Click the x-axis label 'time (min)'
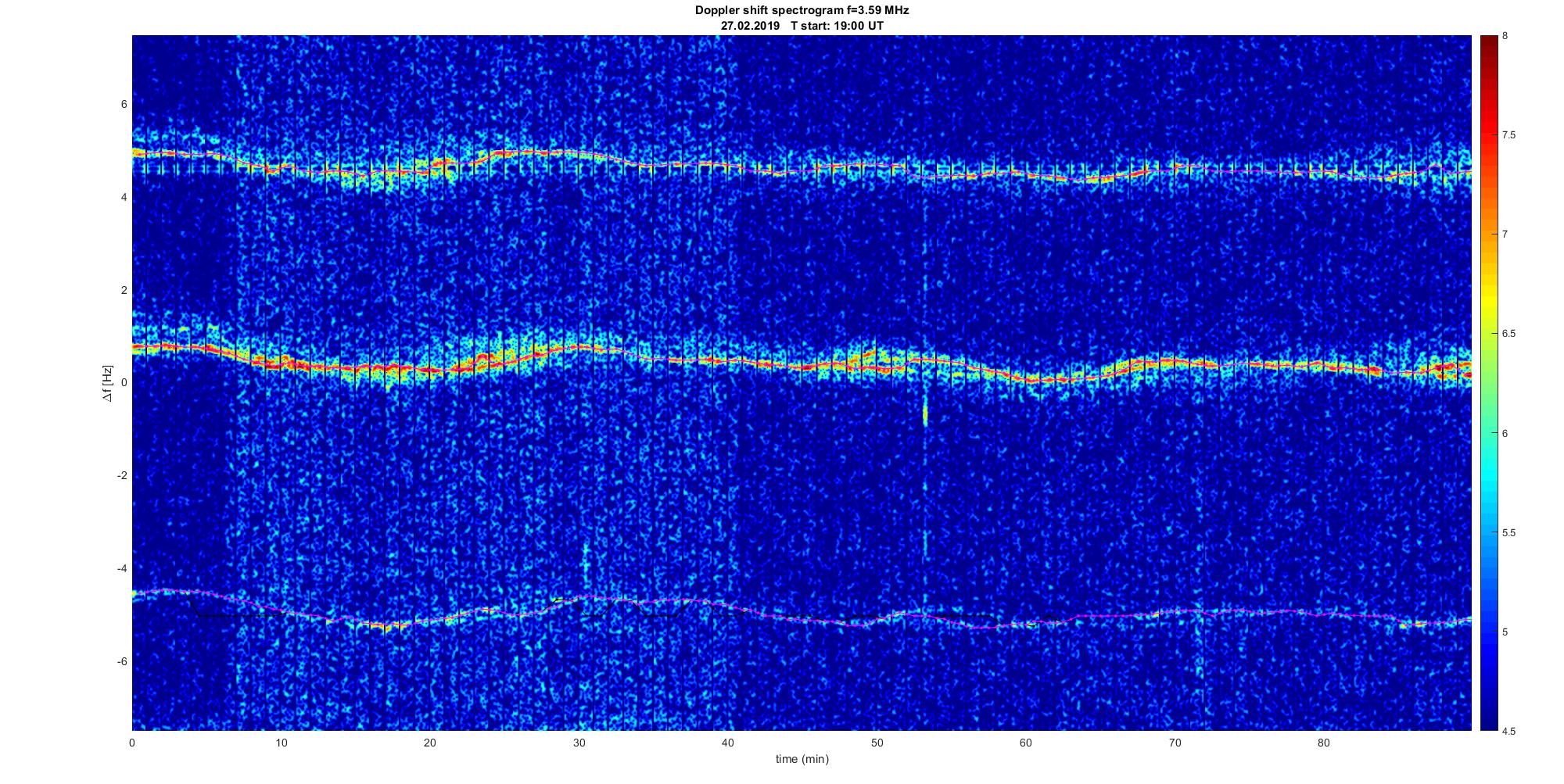 (802, 759)
